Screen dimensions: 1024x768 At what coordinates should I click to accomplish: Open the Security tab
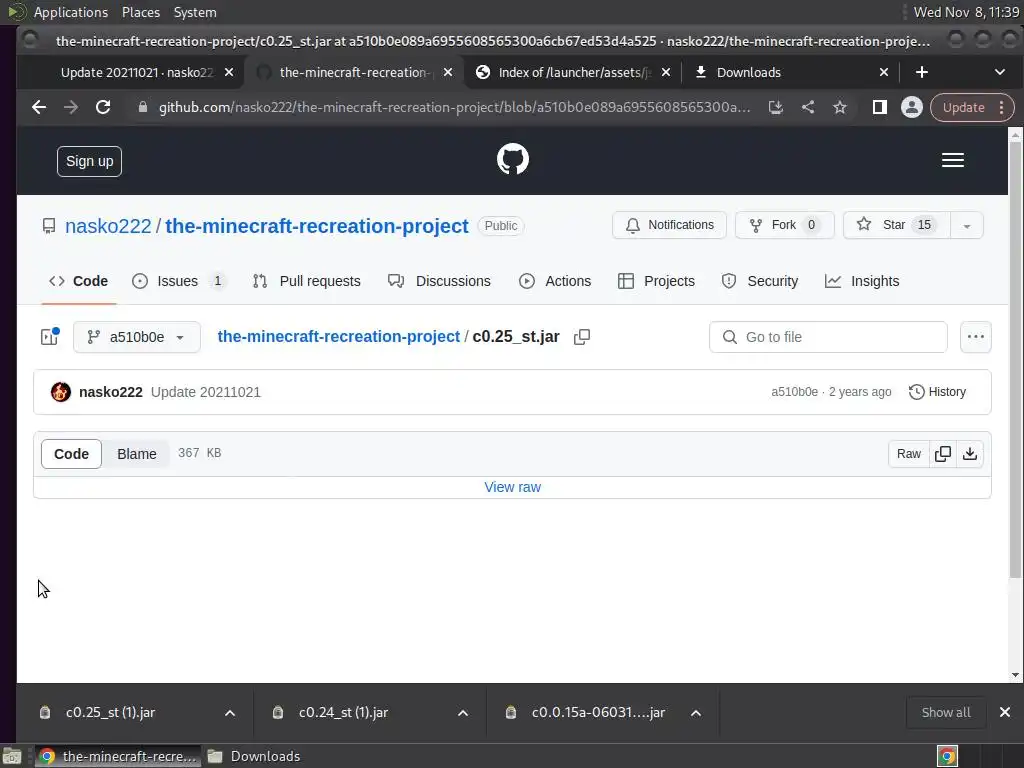(x=760, y=281)
